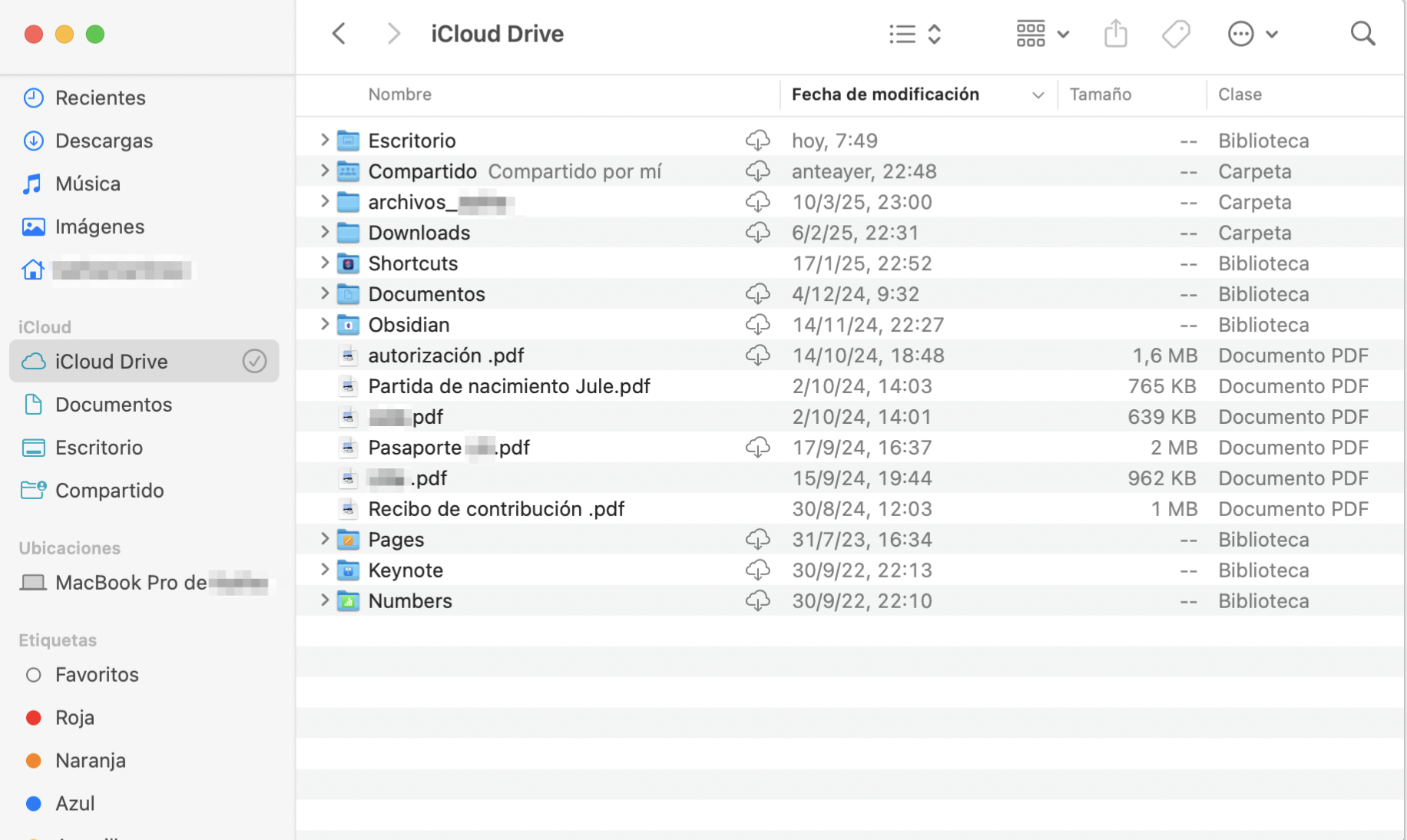Select Recientes in the sidebar
This screenshot has width=1407, height=840.
[x=100, y=98]
